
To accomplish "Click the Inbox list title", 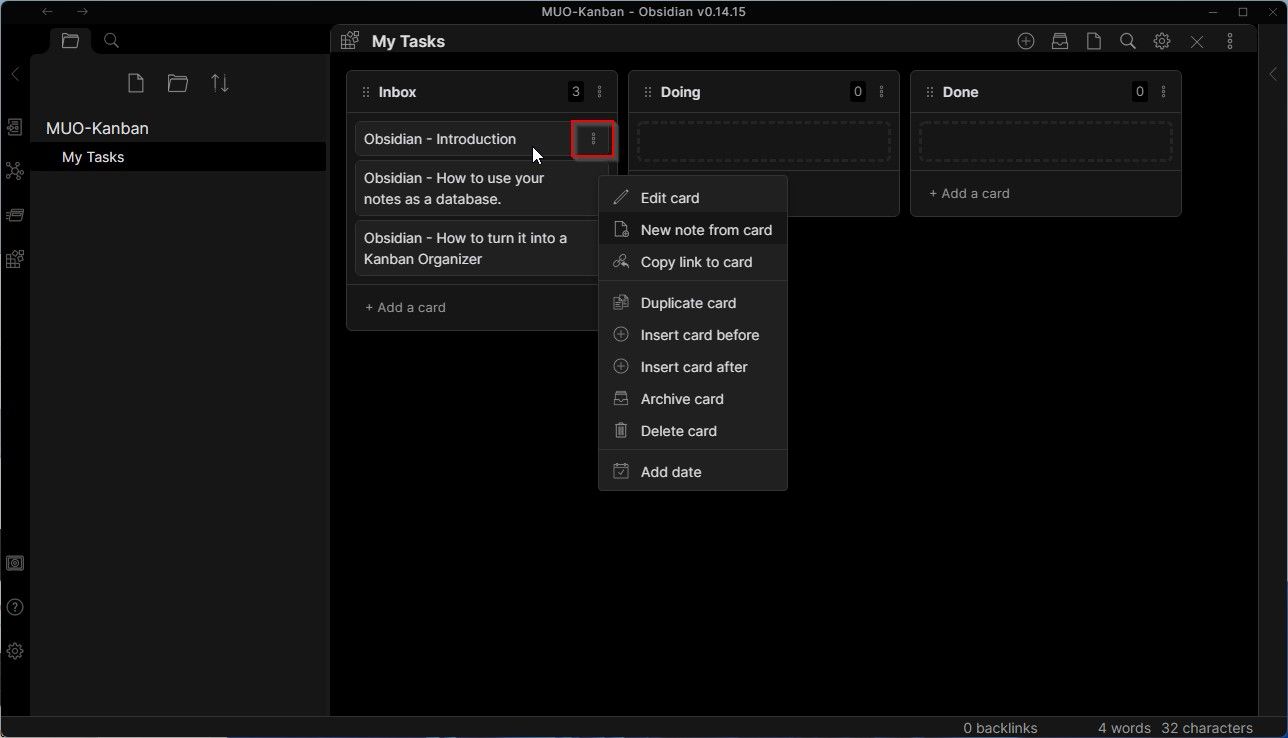I will (x=397, y=92).
